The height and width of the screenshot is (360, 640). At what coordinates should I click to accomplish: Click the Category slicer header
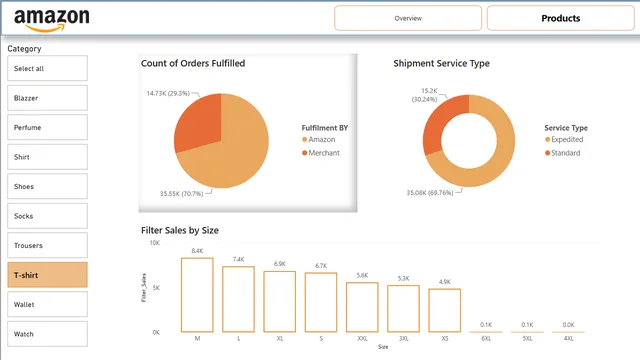point(24,49)
